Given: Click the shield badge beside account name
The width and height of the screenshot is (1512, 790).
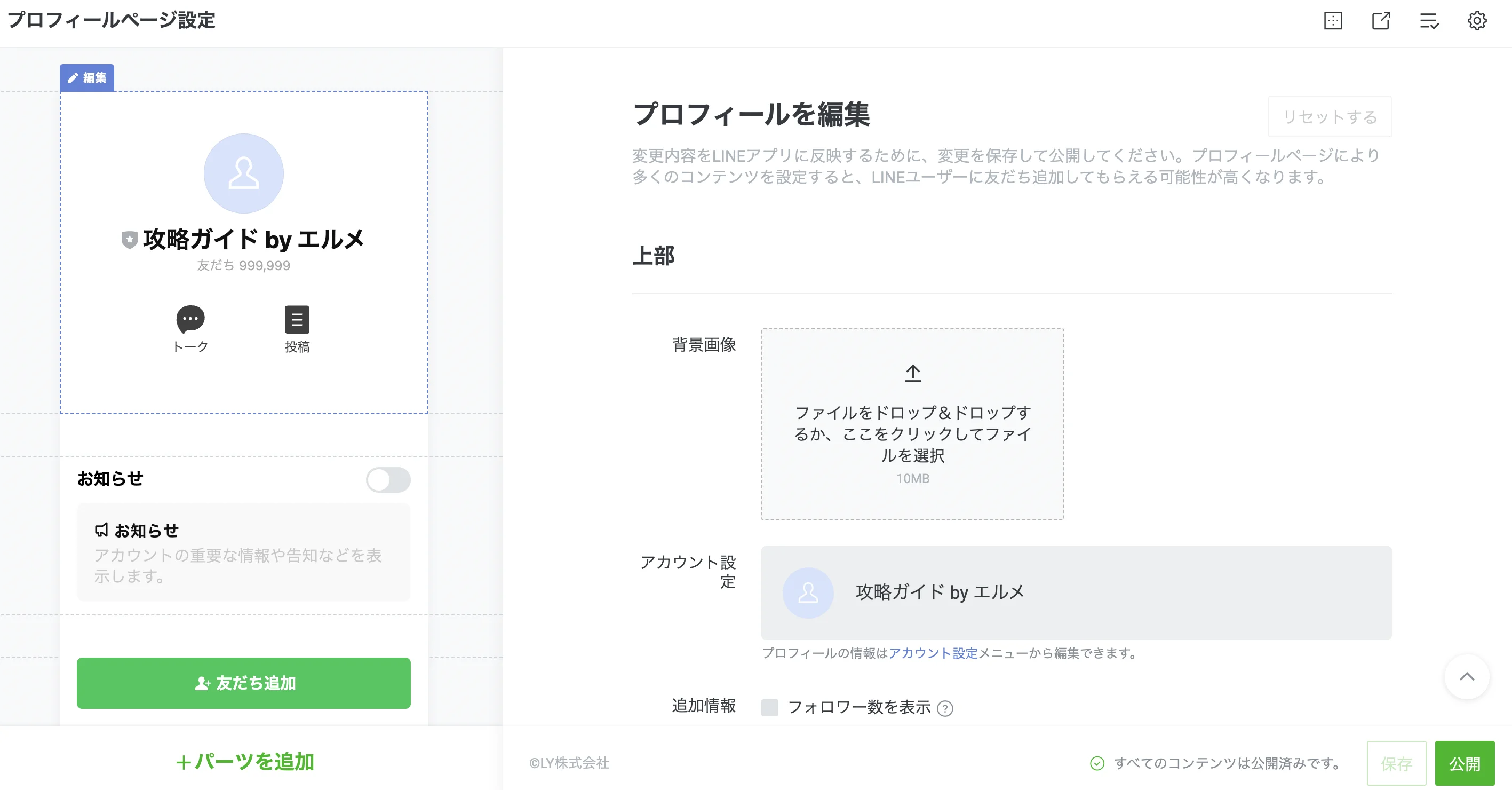Looking at the screenshot, I should tap(130, 240).
